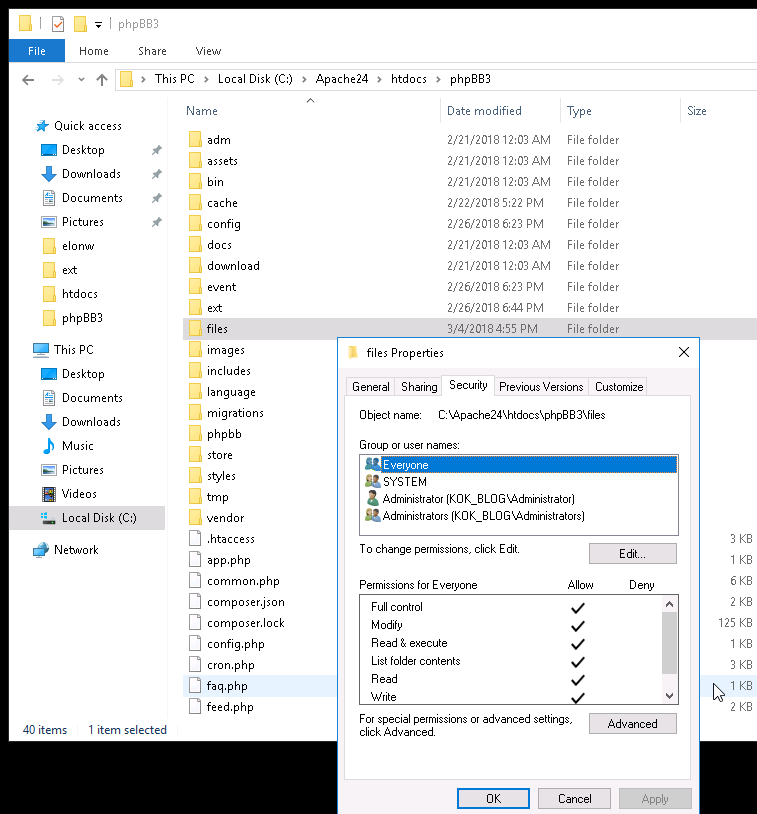The image size is (757, 814).
Task: Select the language folder icon
Action: 195,392
